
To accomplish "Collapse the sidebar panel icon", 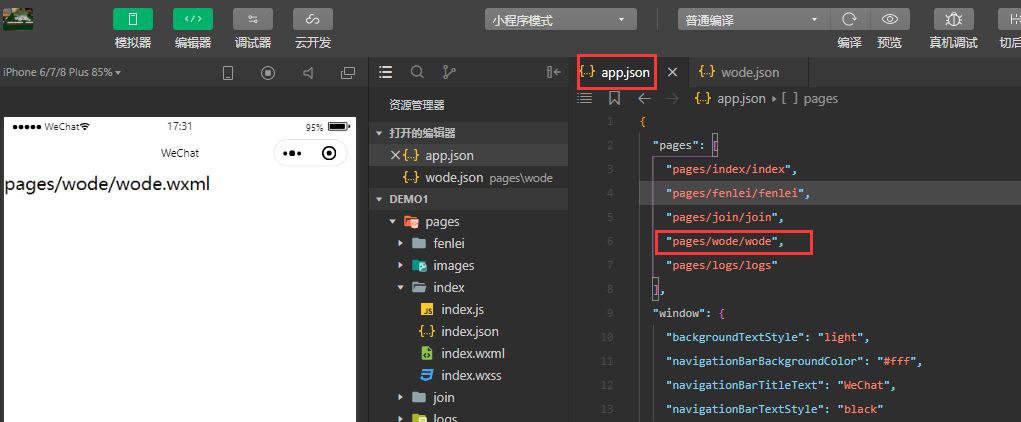I will (x=554, y=72).
